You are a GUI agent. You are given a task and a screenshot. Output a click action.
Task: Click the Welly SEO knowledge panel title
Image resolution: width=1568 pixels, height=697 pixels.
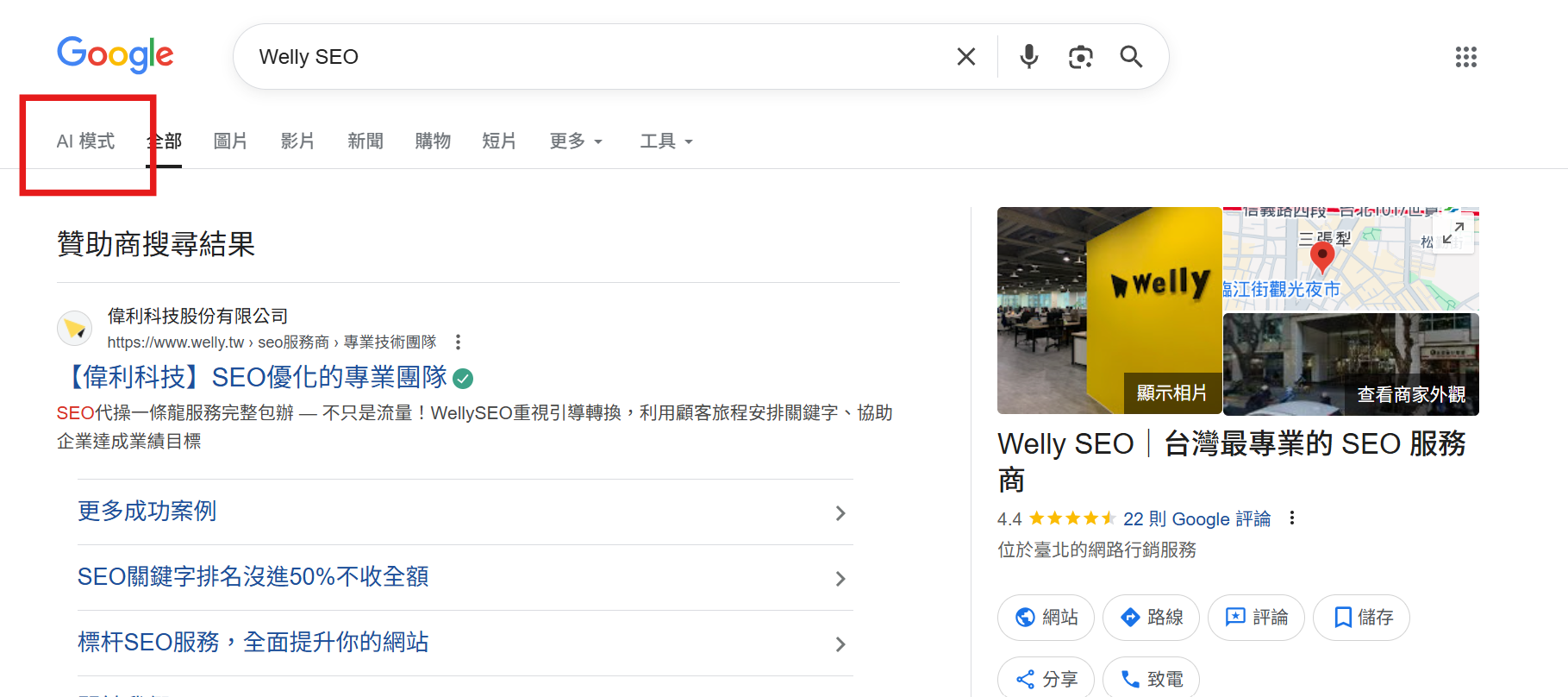[1232, 462]
